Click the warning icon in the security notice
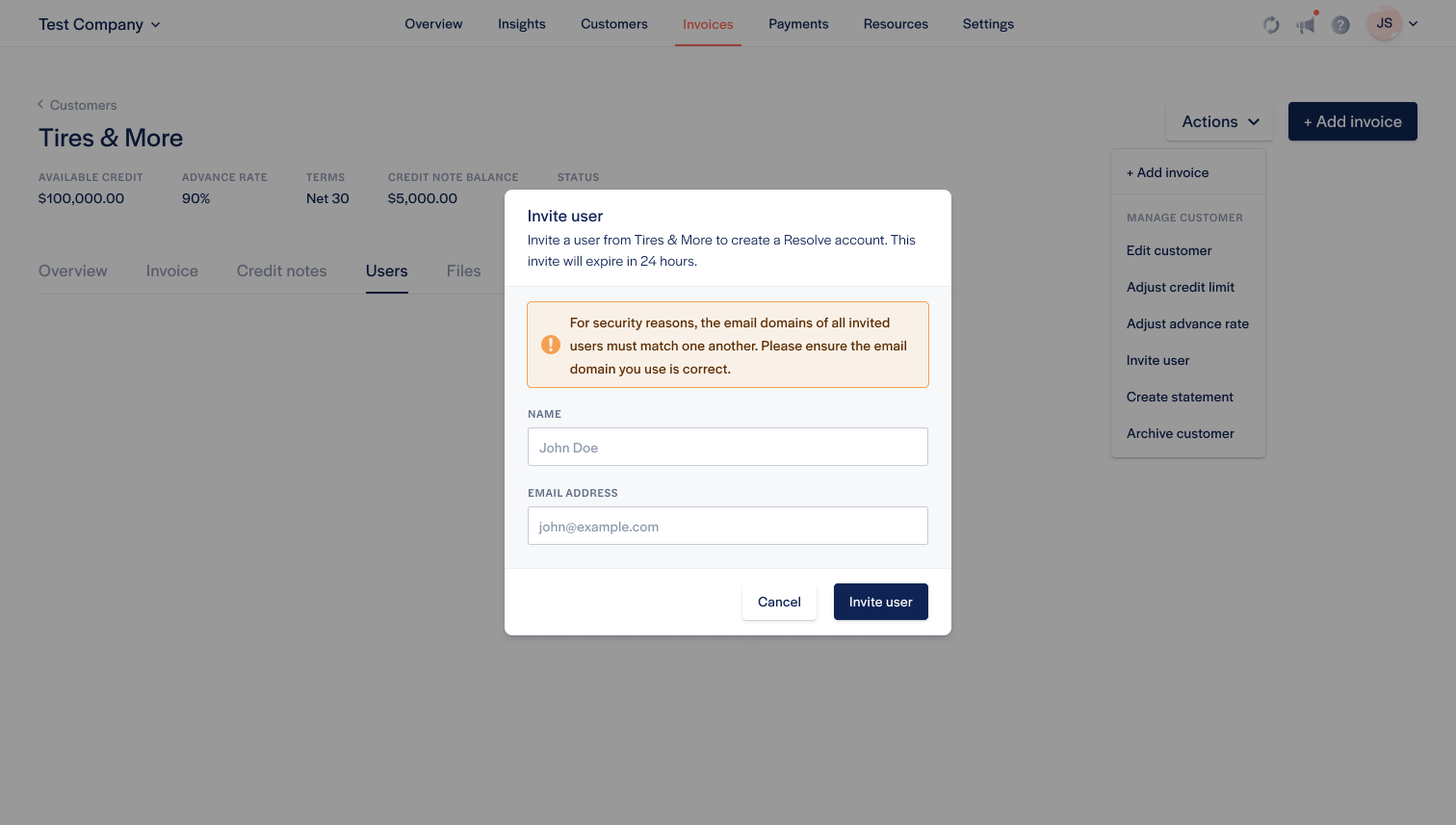 [x=551, y=345]
